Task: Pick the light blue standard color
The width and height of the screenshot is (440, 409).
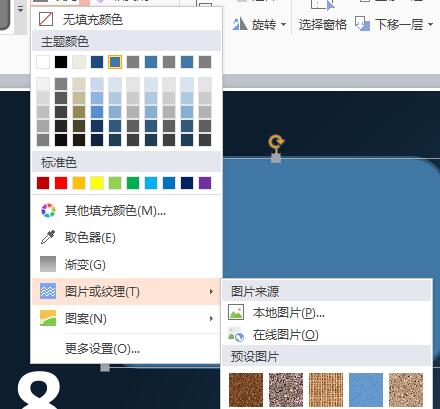Action: [x=151, y=183]
